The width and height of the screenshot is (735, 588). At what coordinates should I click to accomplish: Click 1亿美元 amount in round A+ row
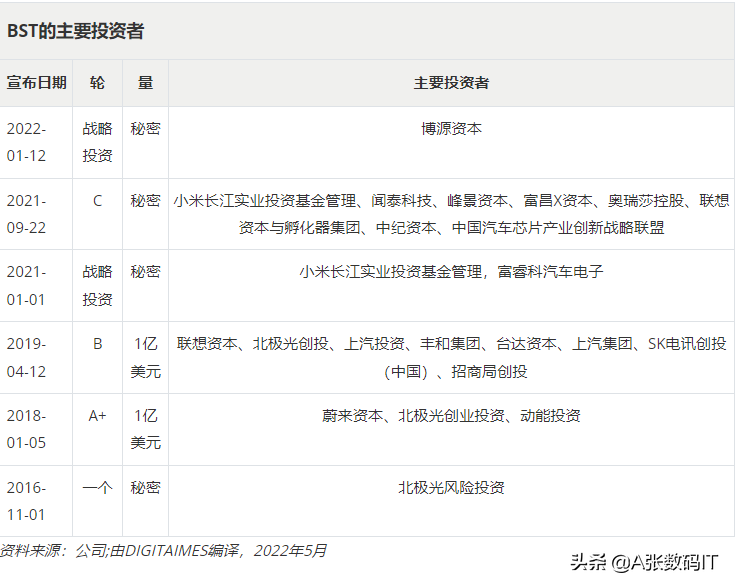tap(145, 429)
